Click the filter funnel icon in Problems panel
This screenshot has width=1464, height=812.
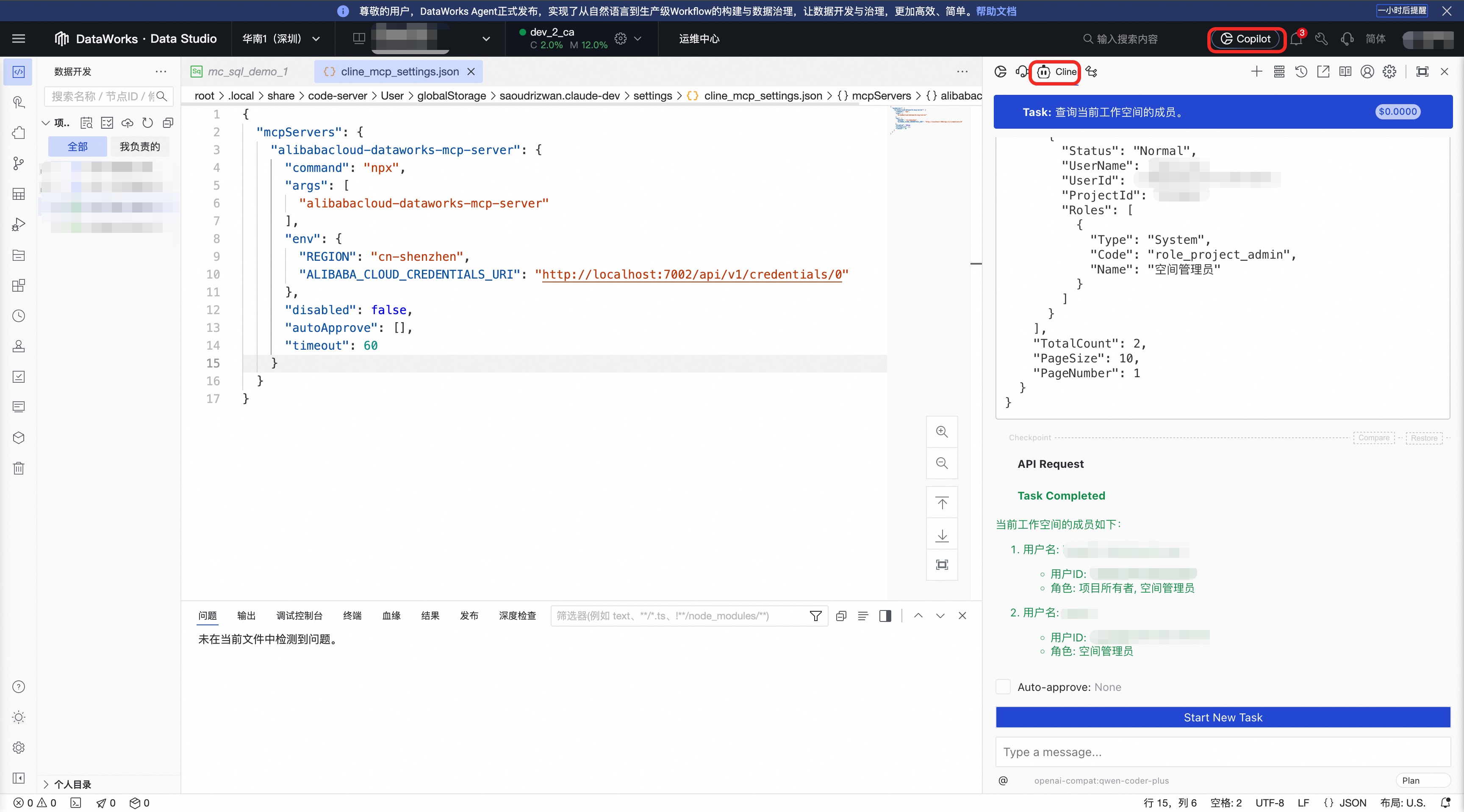815,616
